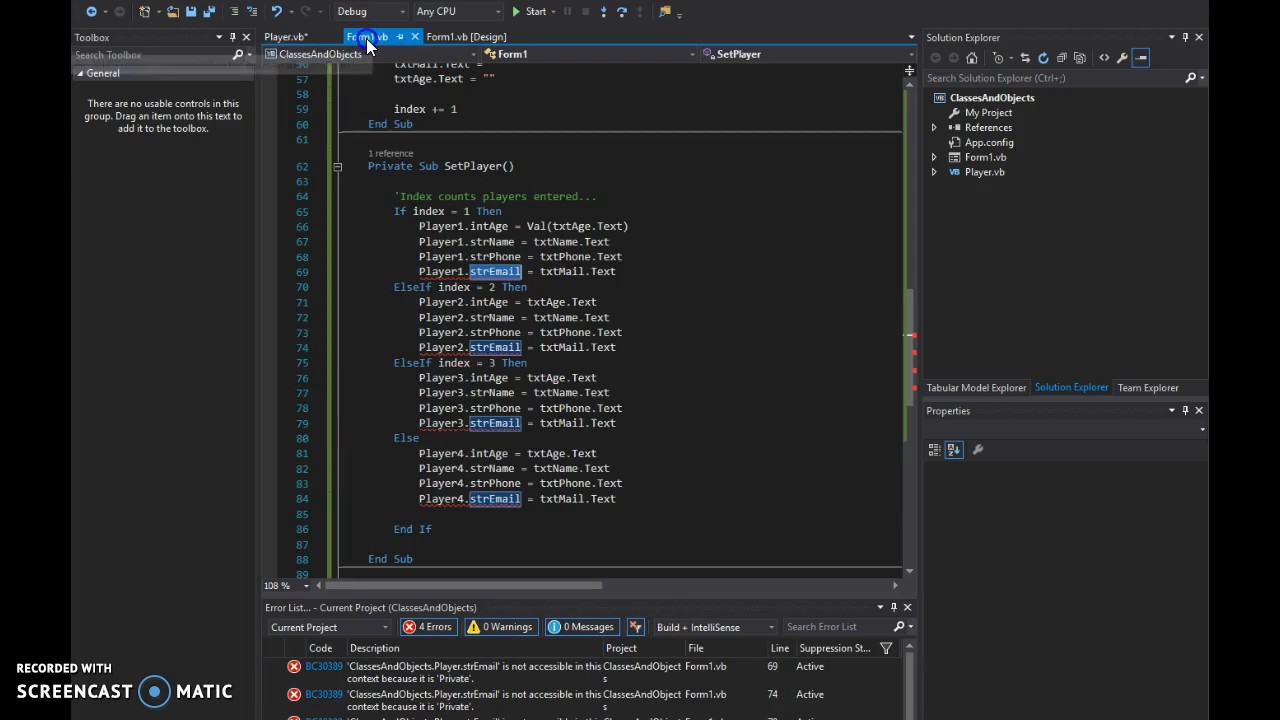Undo the last edit in the toolbar

pos(277,12)
